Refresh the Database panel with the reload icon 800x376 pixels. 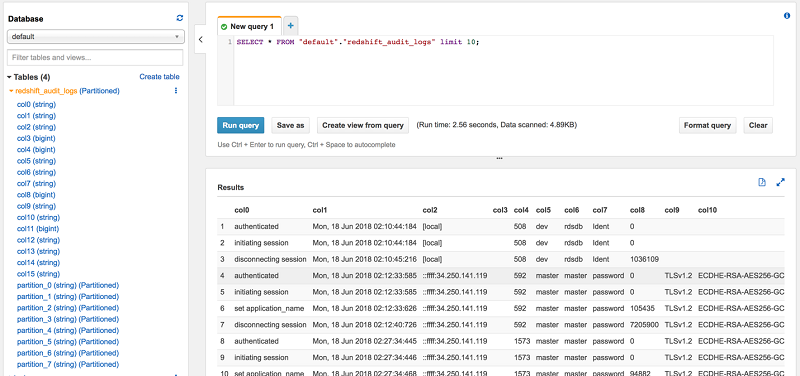(179, 18)
